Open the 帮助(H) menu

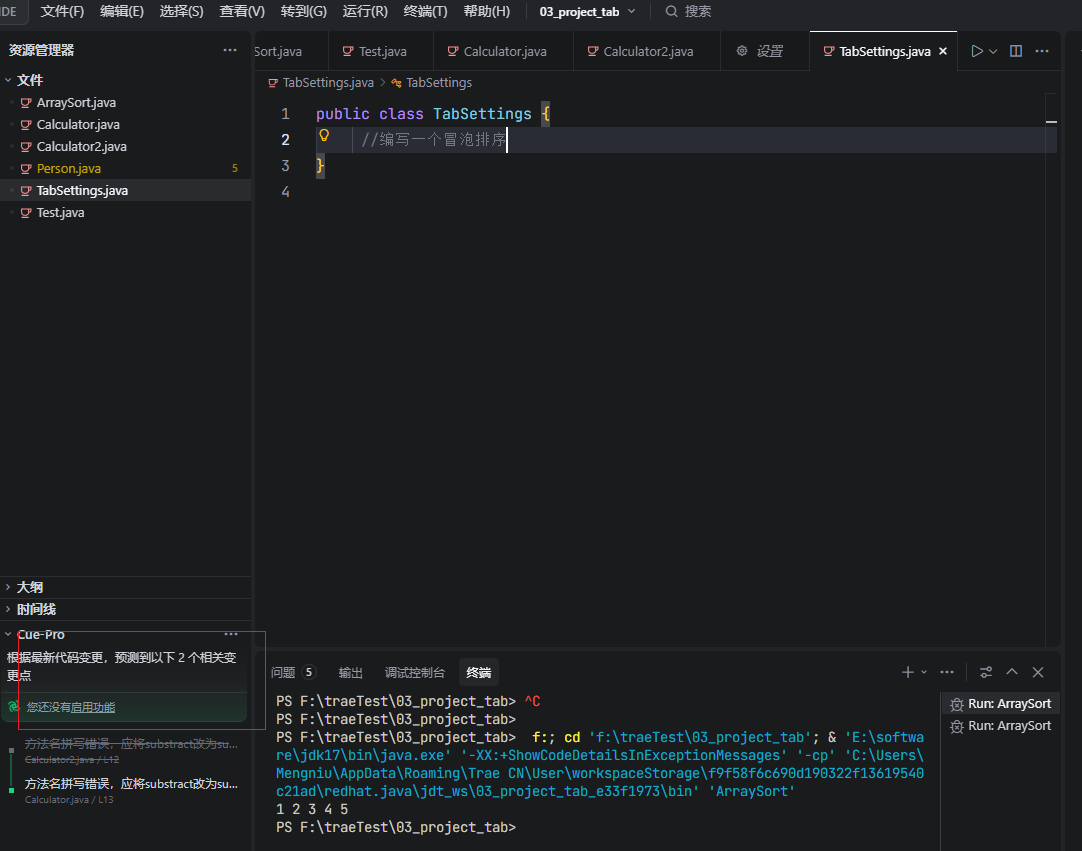click(486, 12)
